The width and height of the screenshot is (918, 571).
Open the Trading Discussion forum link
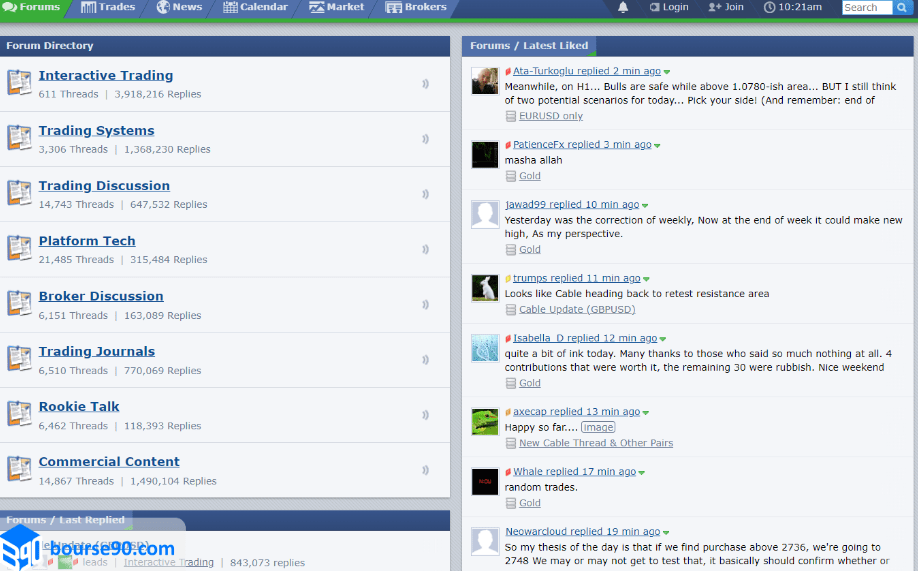click(x=104, y=186)
